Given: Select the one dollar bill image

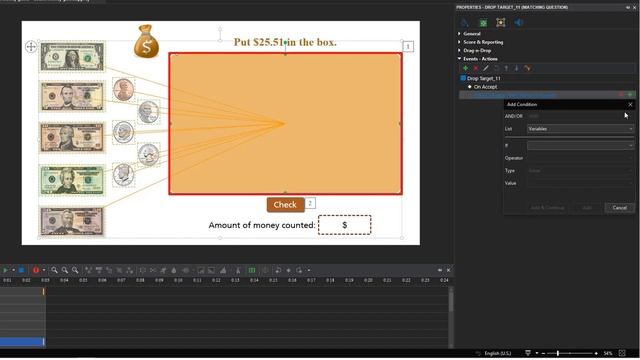Looking at the screenshot, I should (x=72, y=57).
